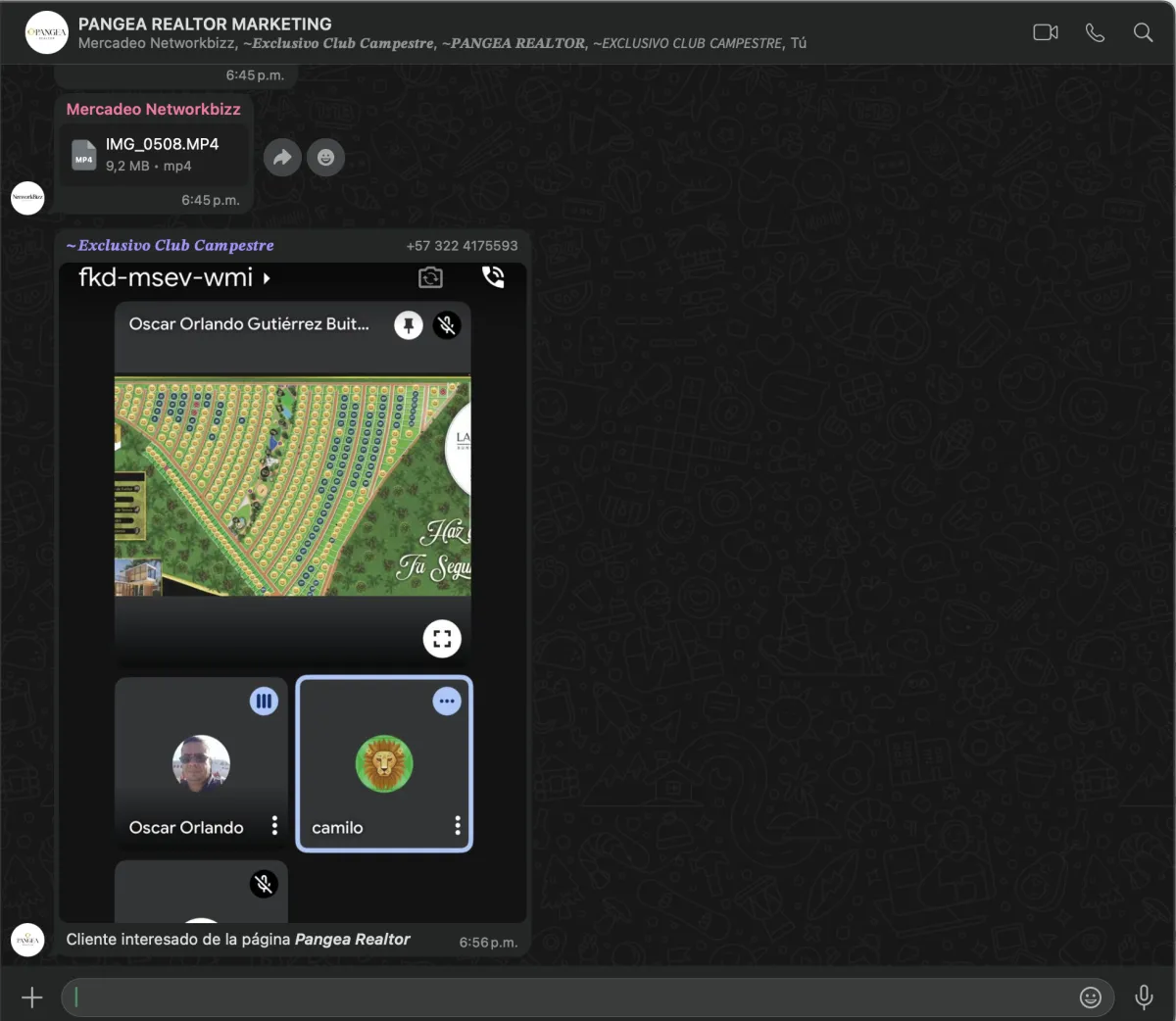The width and height of the screenshot is (1176, 1021).
Task: Click the attach plus icon
Action: (x=32, y=997)
